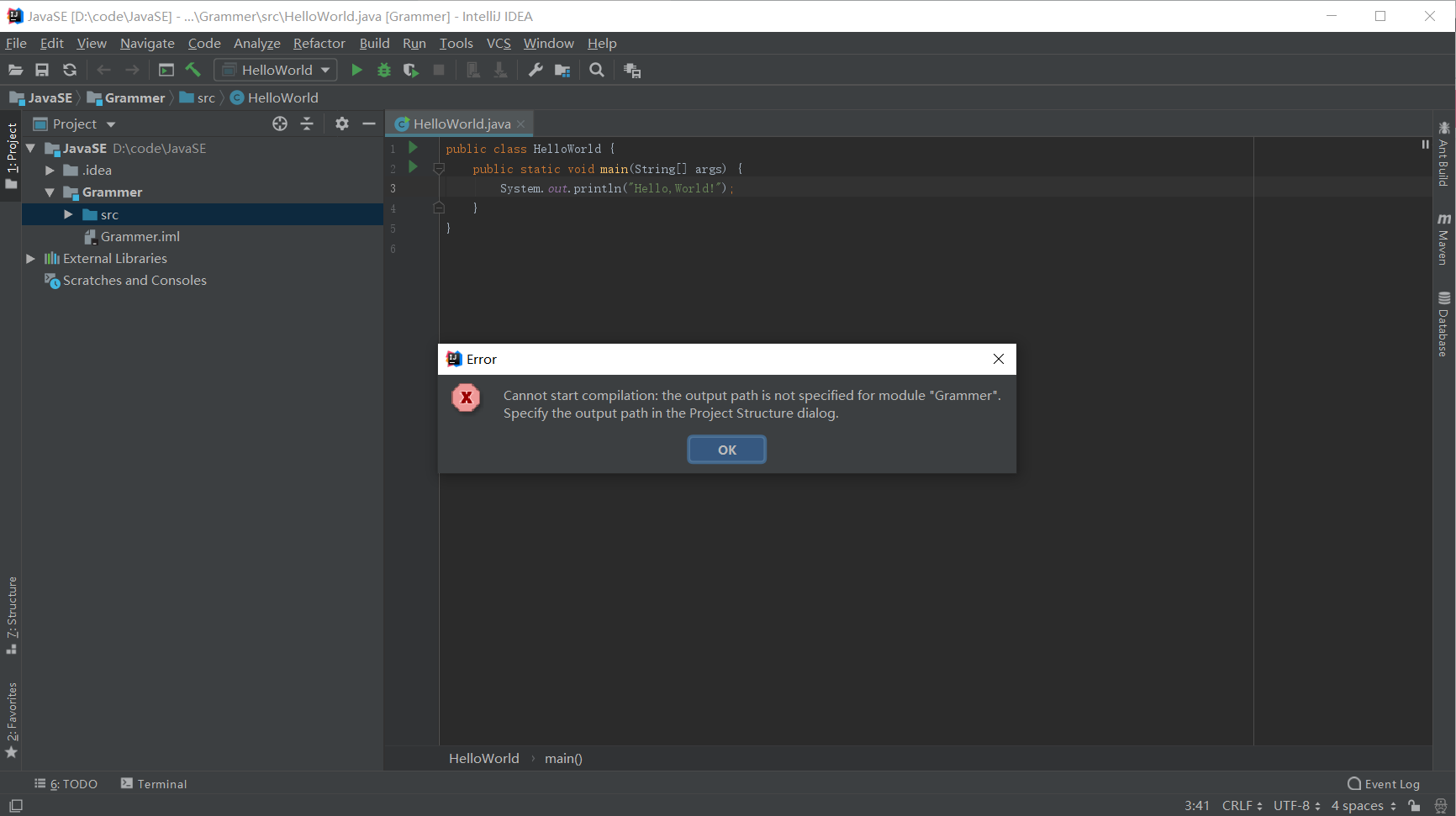Open the Project panel gear settings
Image resolution: width=1456 pixels, height=816 pixels.
[341, 124]
